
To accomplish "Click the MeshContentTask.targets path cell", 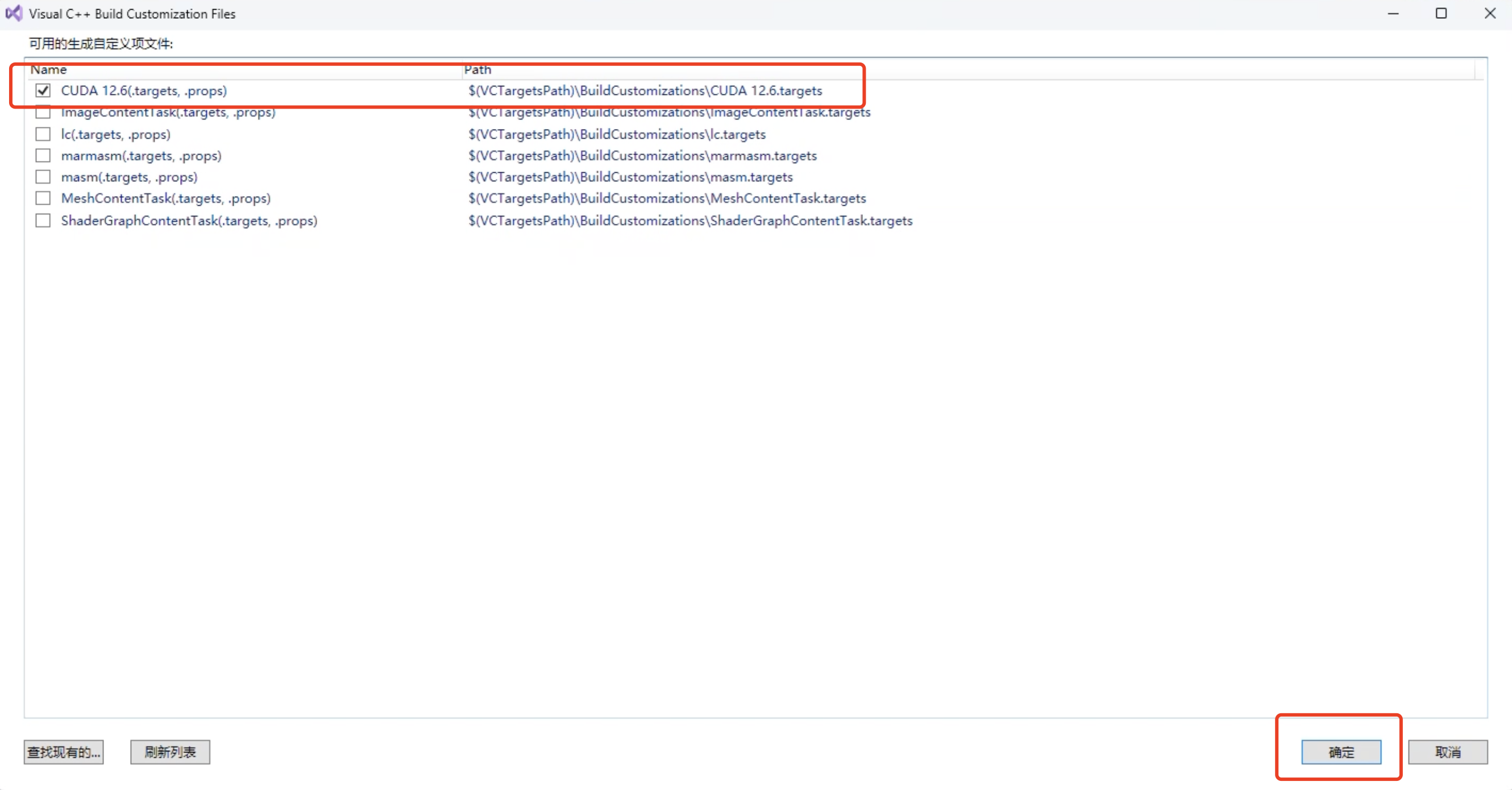I will click(667, 198).
